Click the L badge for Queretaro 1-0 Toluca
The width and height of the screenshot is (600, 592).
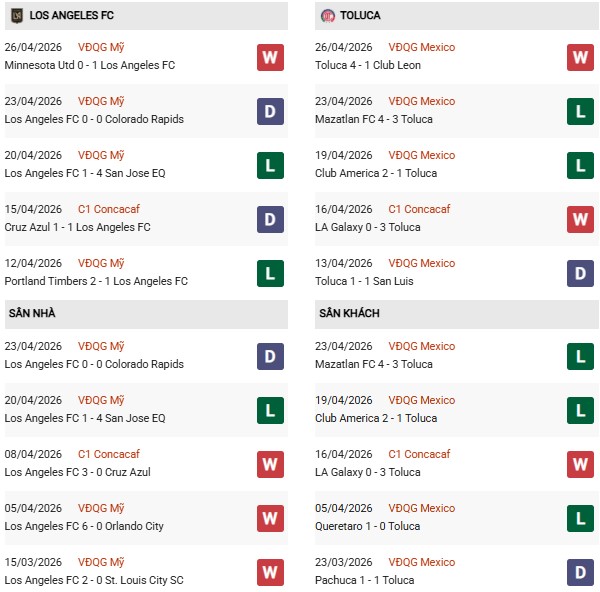[581, 518]
